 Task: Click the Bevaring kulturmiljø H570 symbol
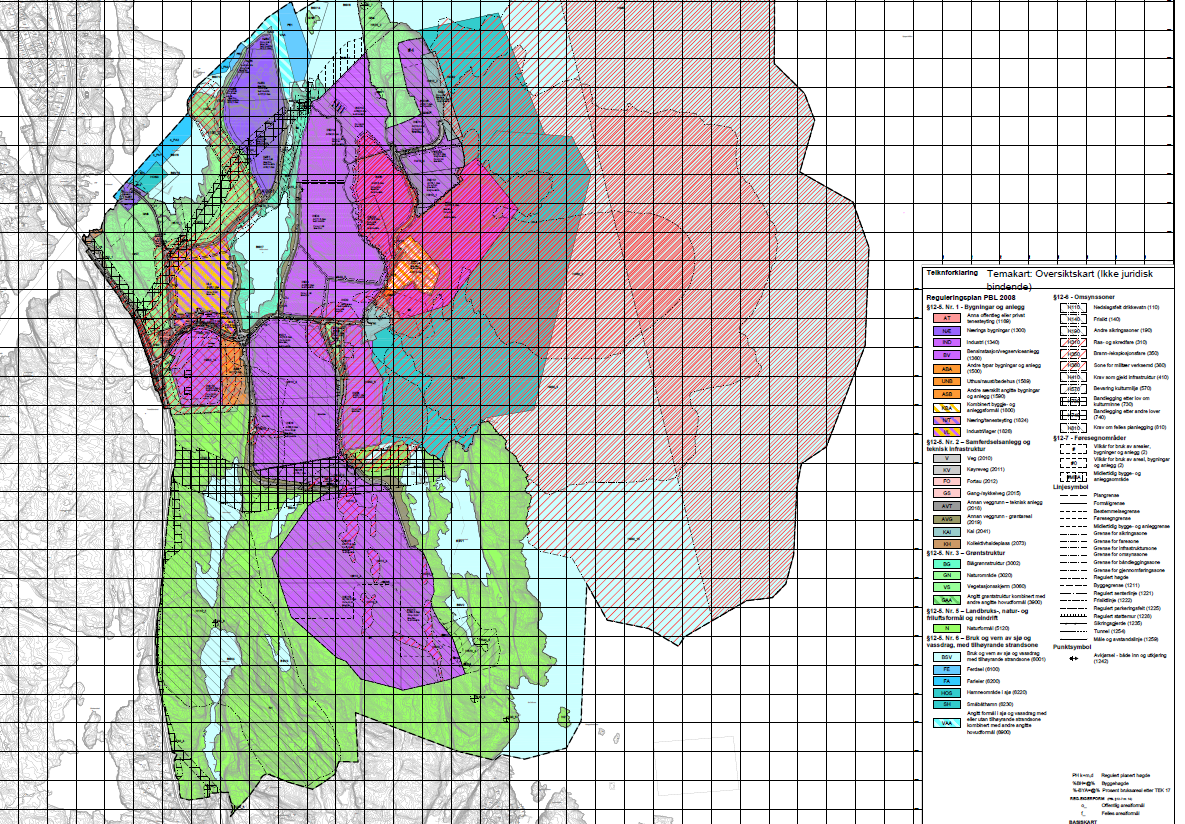[x=1072, y=389]
